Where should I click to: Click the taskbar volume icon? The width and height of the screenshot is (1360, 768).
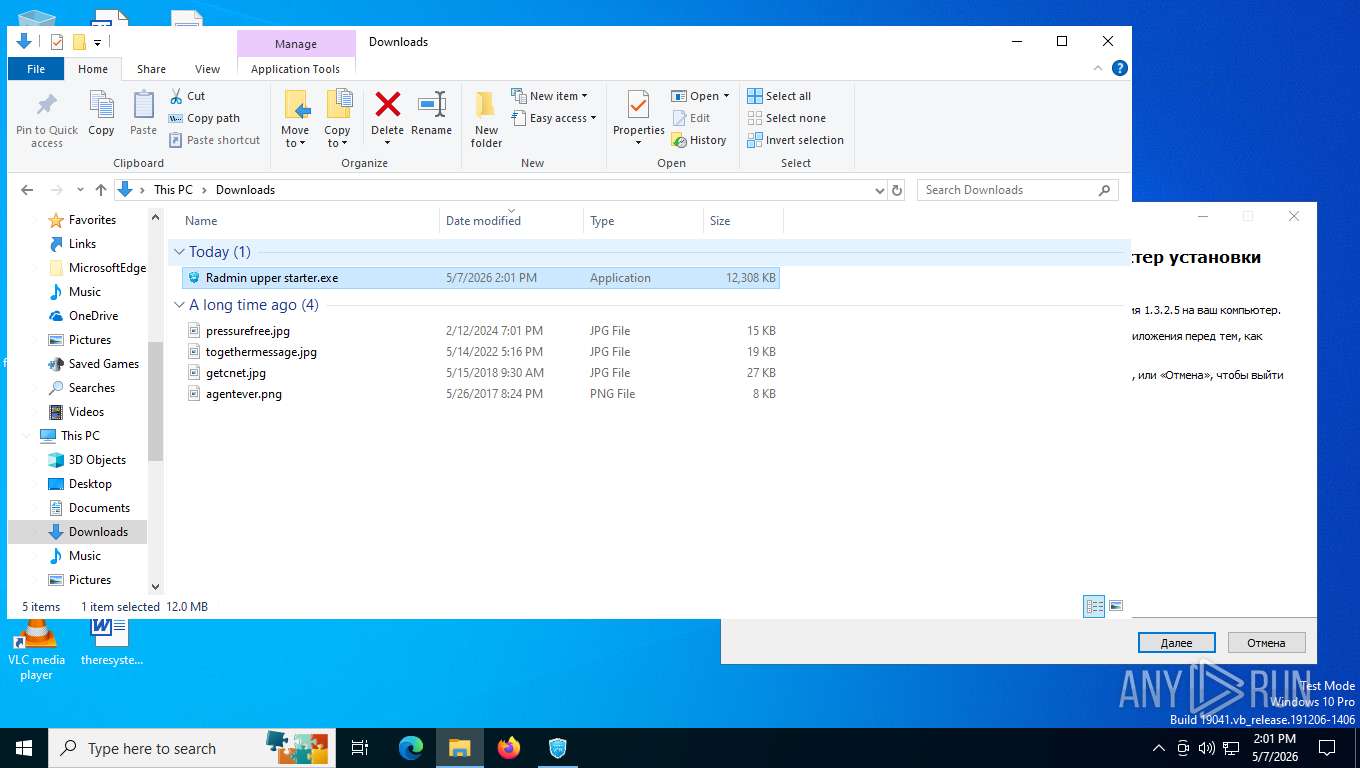tap(1206, 748)
